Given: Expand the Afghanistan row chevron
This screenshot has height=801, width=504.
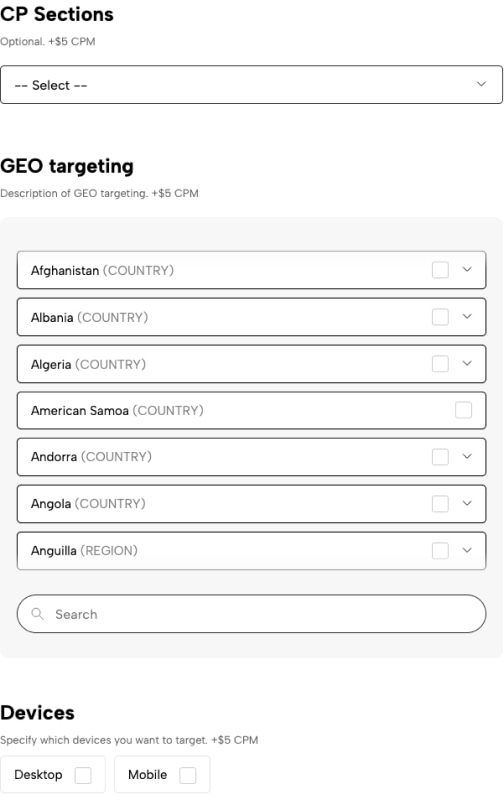Looking at the screenshot, I should click(467, 269).
